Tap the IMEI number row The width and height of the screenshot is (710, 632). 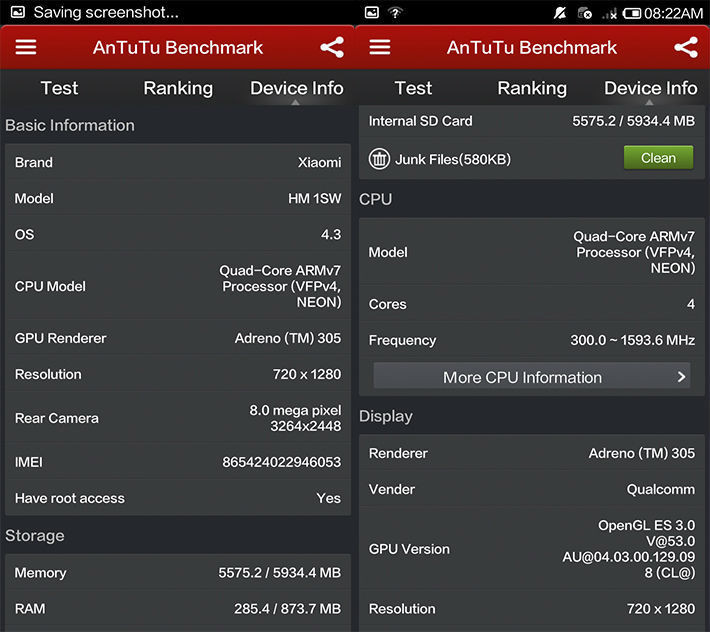click(178, 462)
